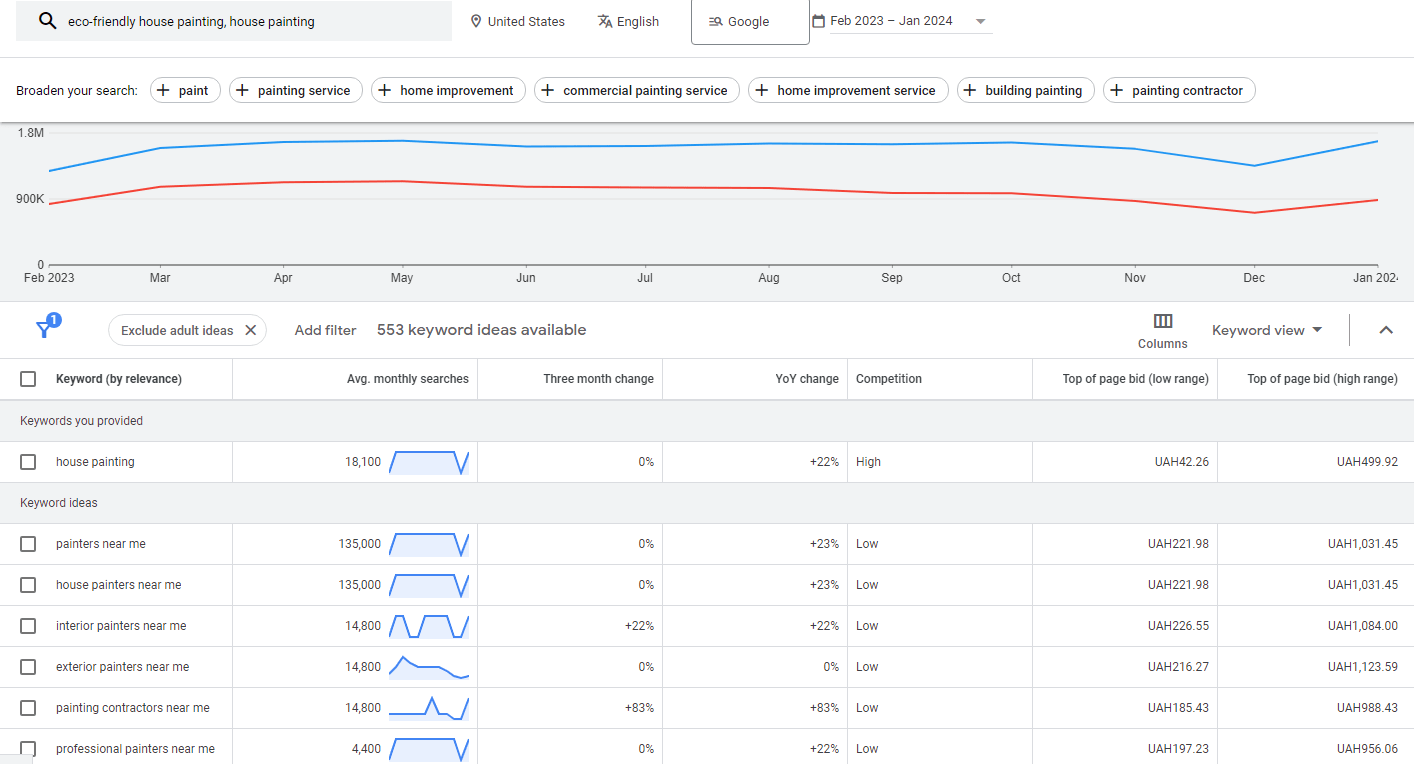
Task: Sort by Avg. monthly searches column
Action: (408, 379)
